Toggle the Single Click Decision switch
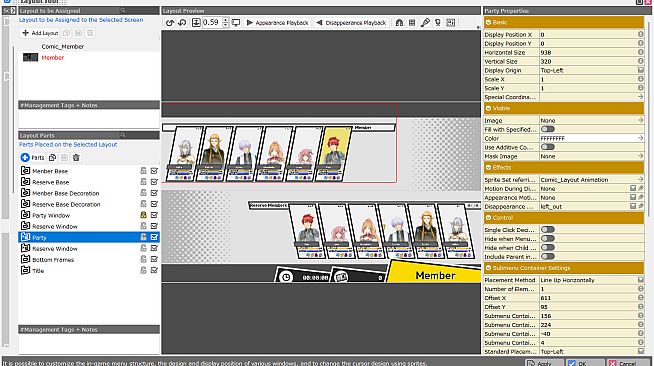This screenshot has width=654, height=366. pyautogui.click(x=548, y=230)
